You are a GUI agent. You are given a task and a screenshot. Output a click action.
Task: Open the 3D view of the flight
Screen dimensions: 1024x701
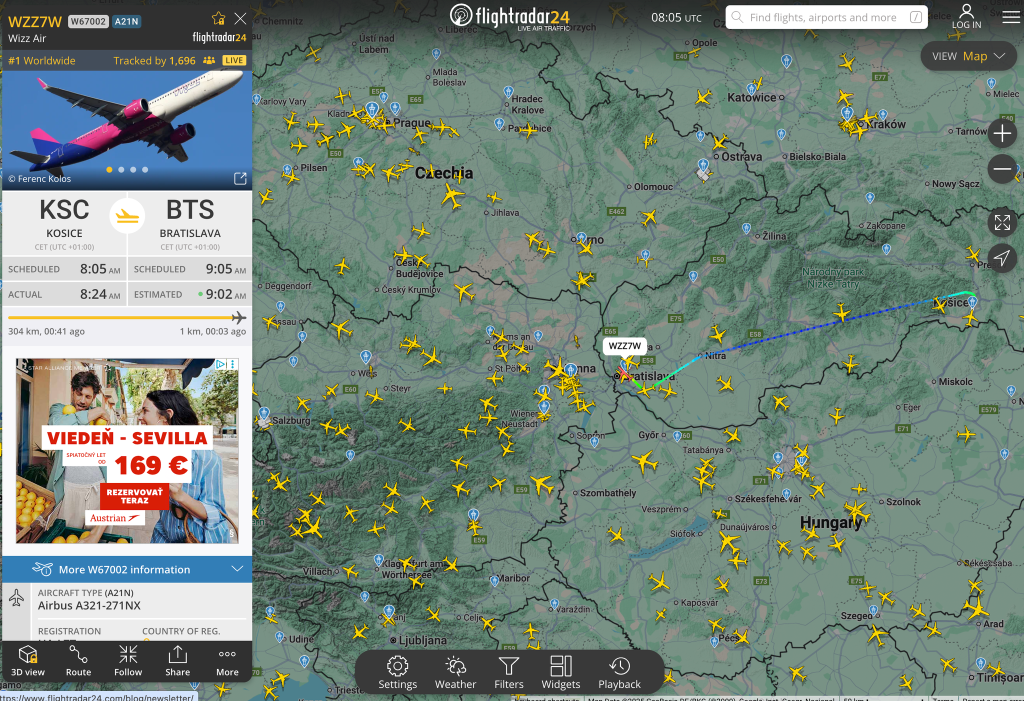click(27, 660)
